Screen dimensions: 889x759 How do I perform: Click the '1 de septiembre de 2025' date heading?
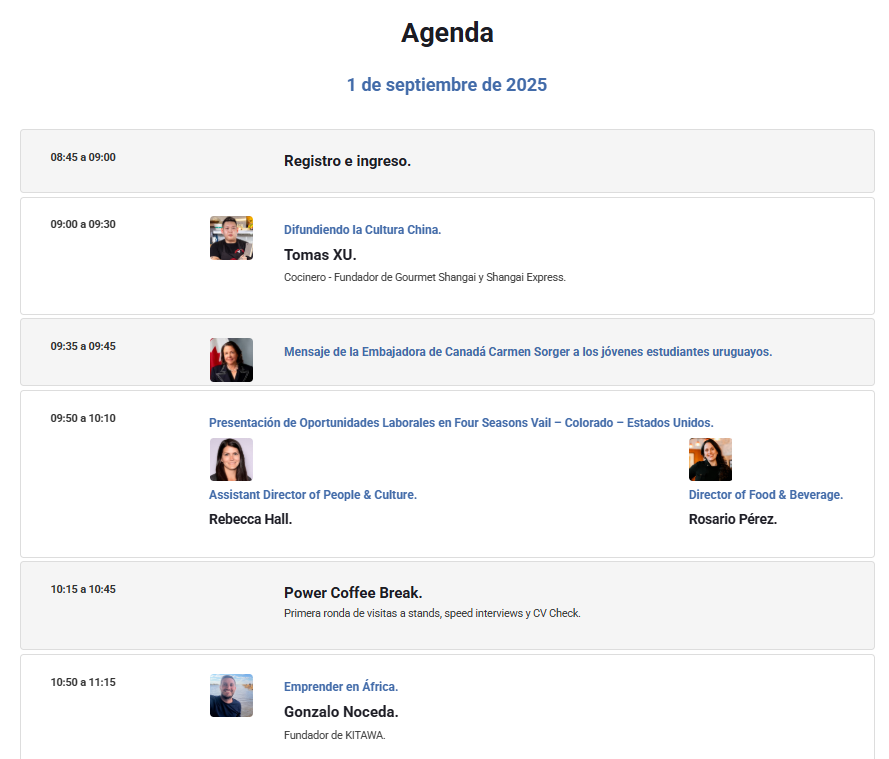click(x=447, y=84)
